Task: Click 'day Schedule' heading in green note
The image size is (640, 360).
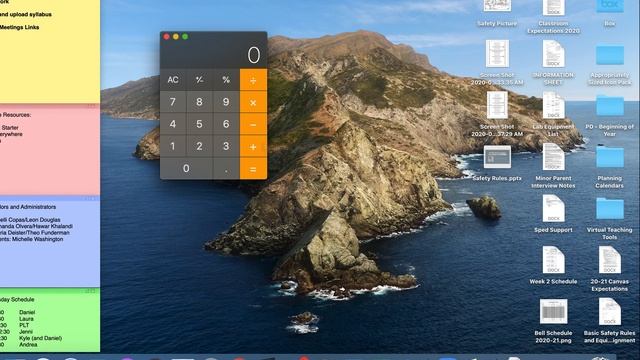Action: [x=18, y=300]
